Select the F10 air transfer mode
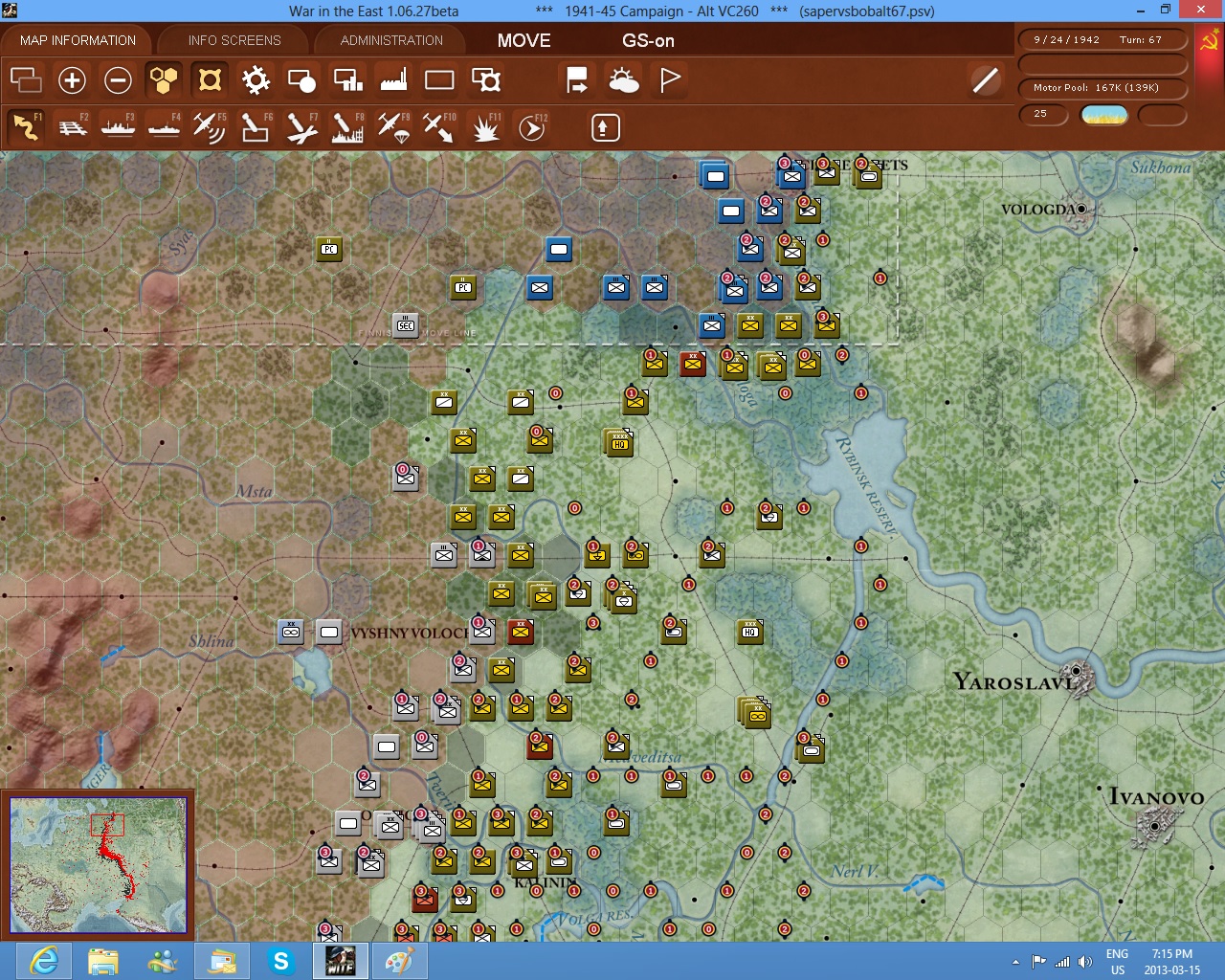Image resolution: width=1225 pixels, height=980 pixels. point(439,127)
